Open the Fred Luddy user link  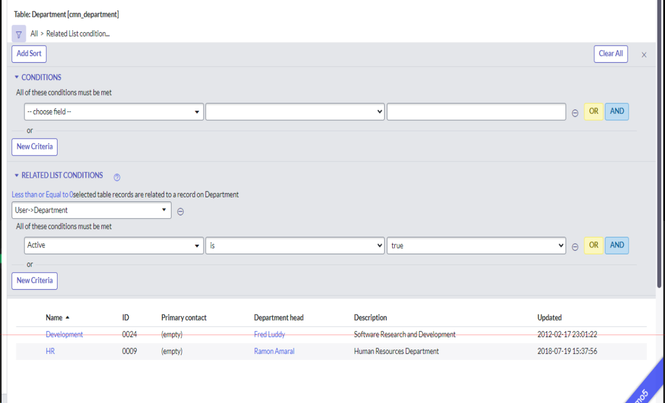point(269,335)
